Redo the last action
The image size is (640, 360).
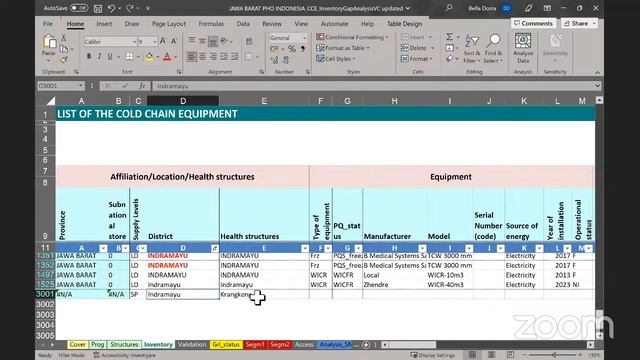click(130, 8)
